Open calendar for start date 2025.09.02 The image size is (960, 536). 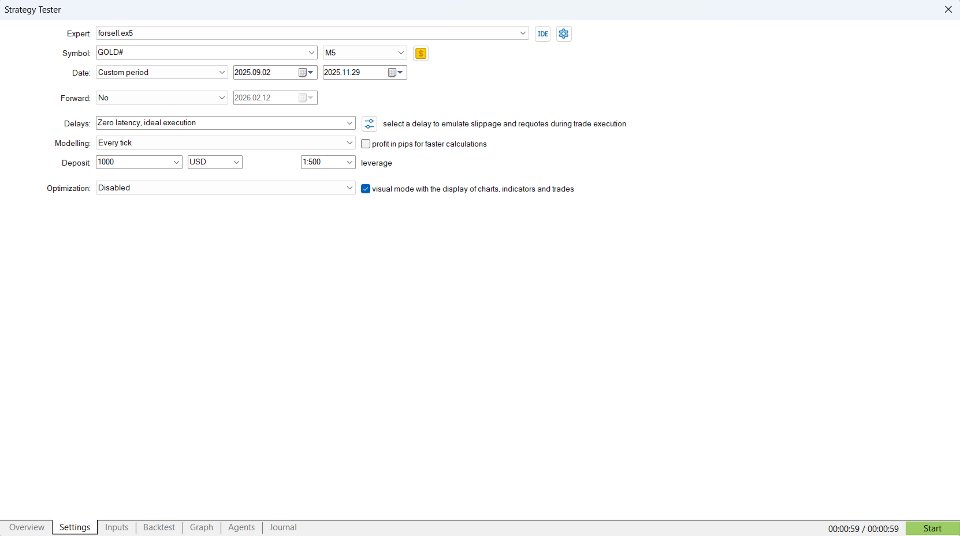pyautogui.click(x=306, y=72)
